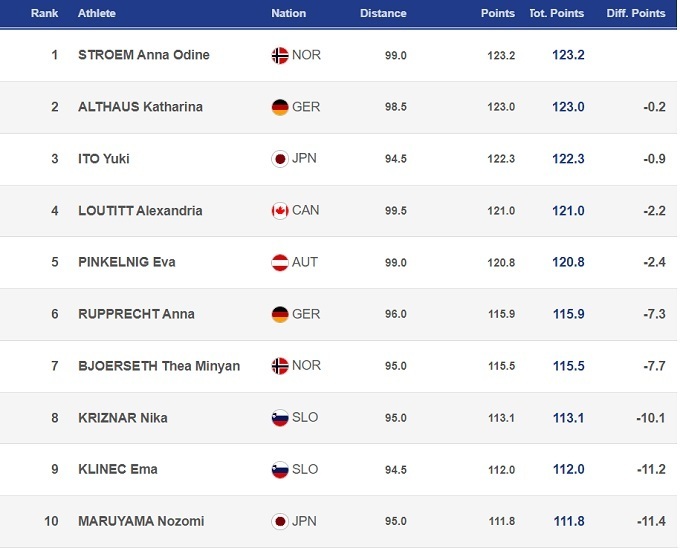The height and width of the screenshot is (548, 680).
Task: Select athlete name LOUTITT Alexandria
Action: 140,211
